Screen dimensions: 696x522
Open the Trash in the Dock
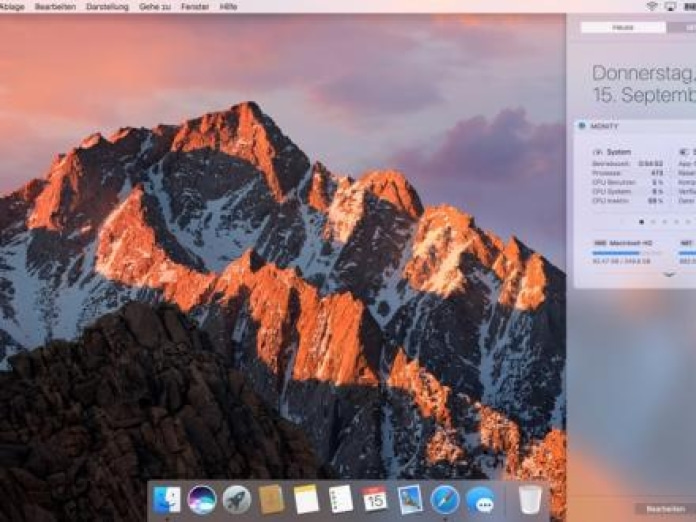530,500
